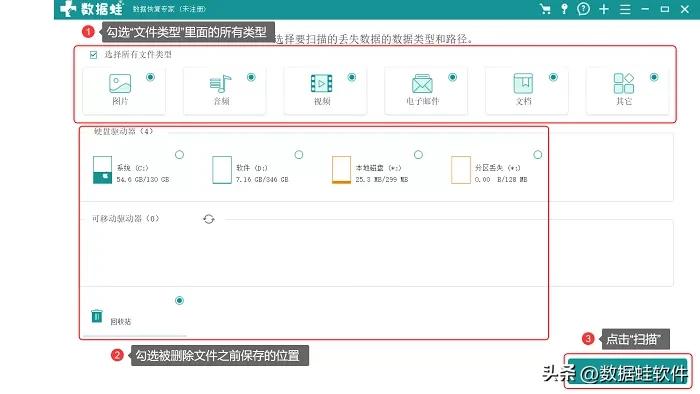Image resolution: width=700 pixels, height=394 pixels.
Task: Toggle the radio button on 其它 card
Action: click(654, 77)
